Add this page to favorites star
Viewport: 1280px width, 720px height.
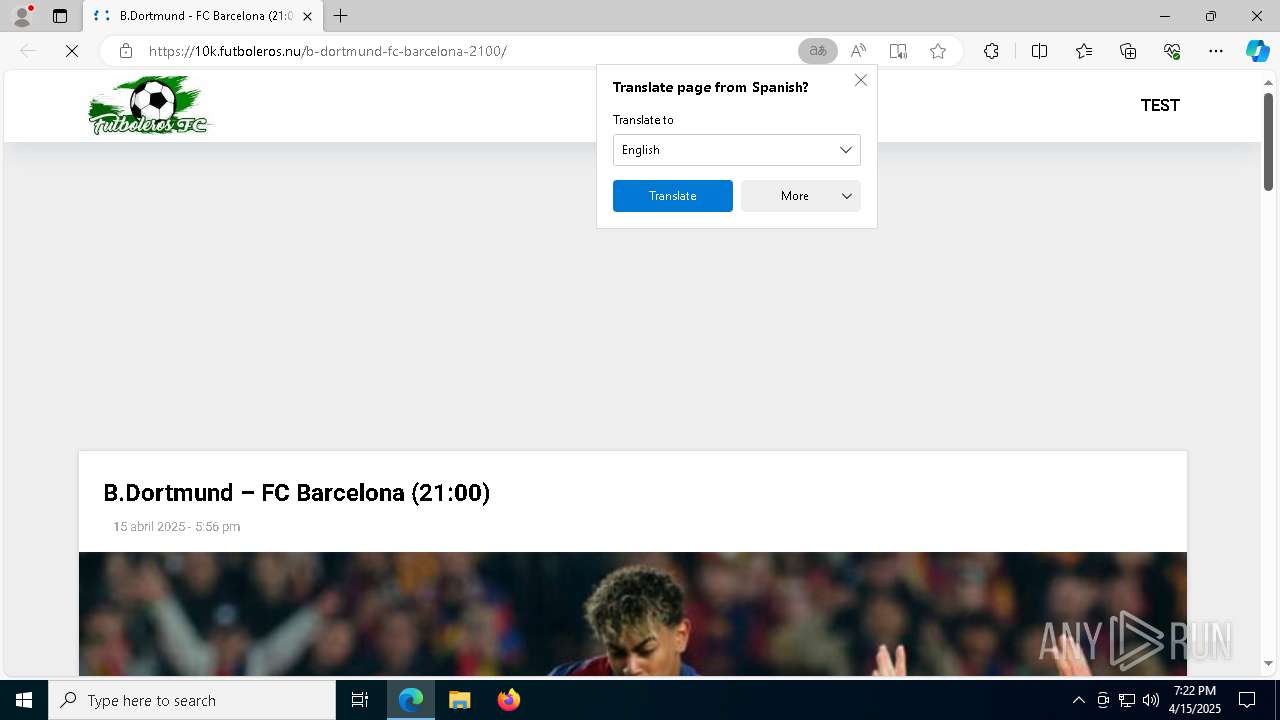pyautogui.click(x=938, y=51)
